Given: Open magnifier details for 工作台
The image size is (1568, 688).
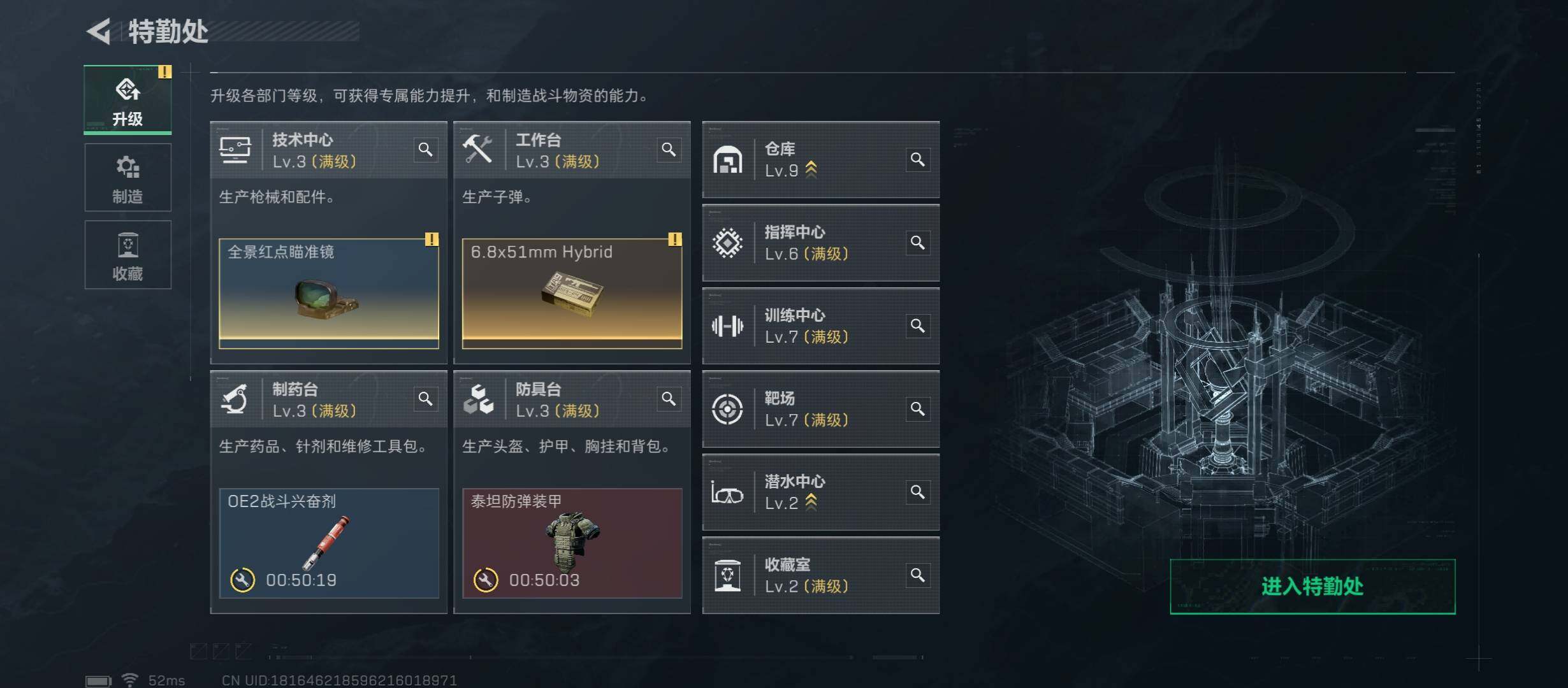Looking at the screenshot, I should tap(669, 150).
